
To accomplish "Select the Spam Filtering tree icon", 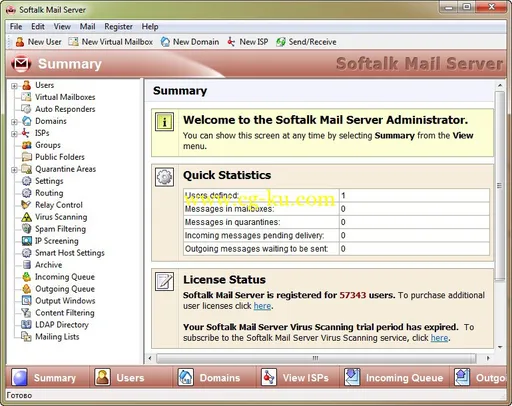I will (x=27, y=229).
